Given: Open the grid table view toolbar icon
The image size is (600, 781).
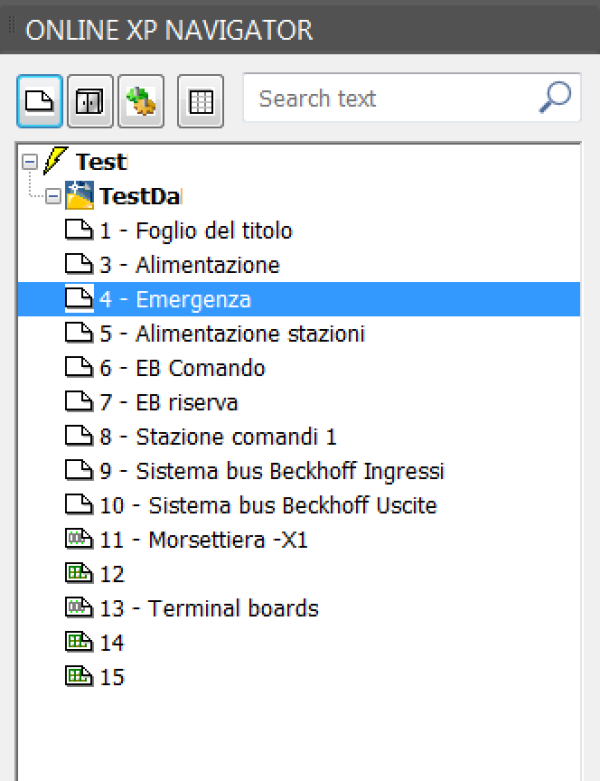Looking at the screenshot, I should [x=201, y=101].
